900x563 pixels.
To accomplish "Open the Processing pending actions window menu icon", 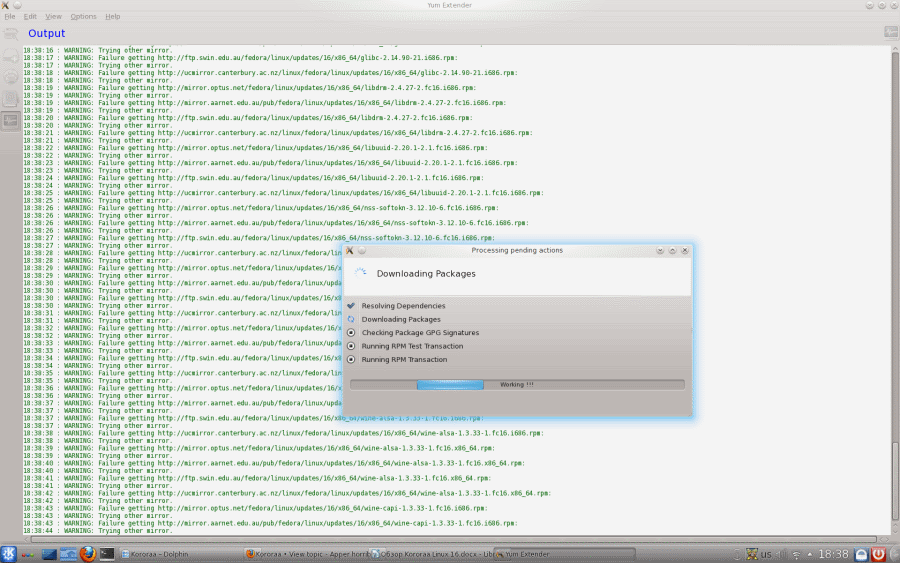I will click(x=350, y=250).
